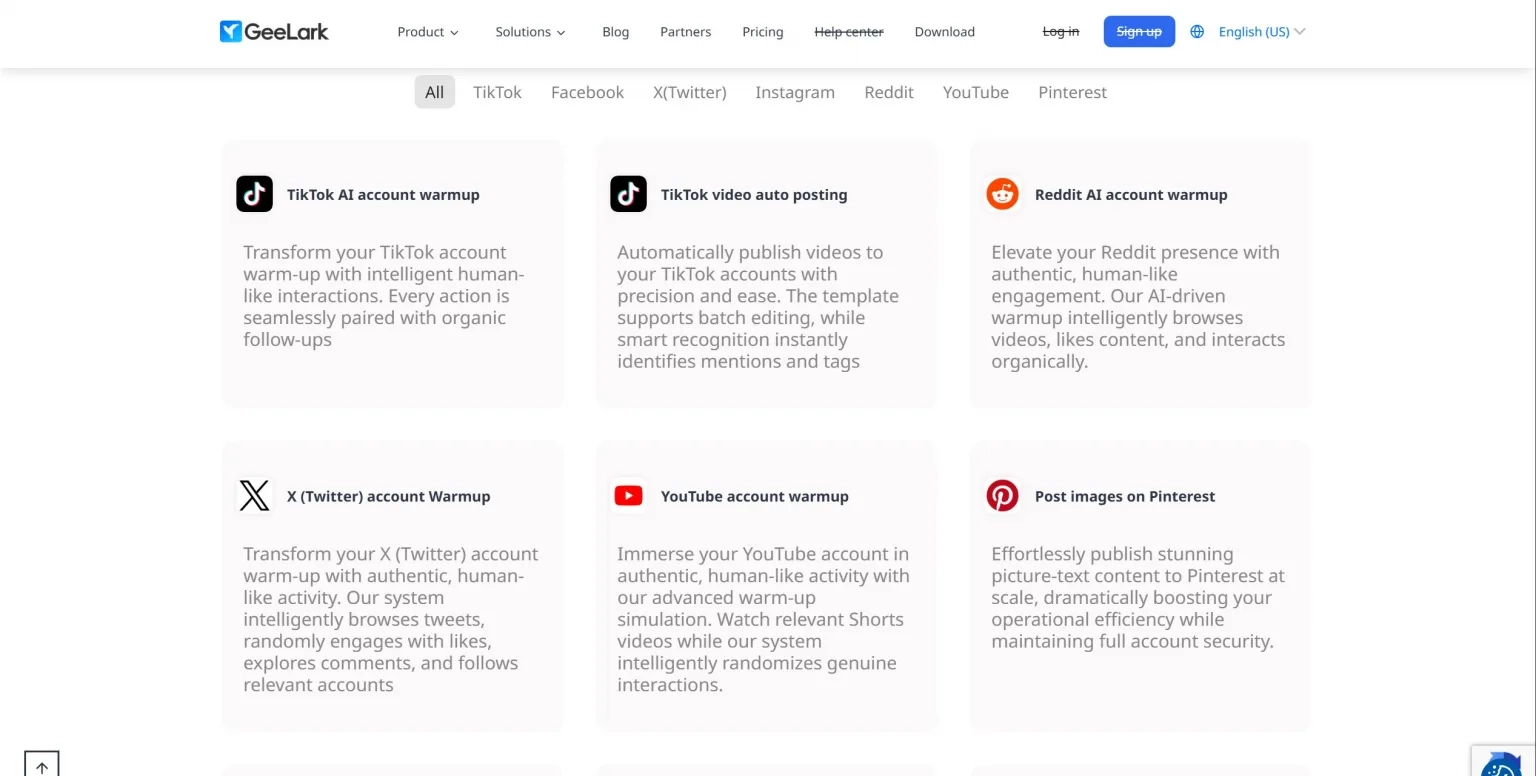Viewport: 1536px width, 776px height.
Task: Select the All filter tab
Action: click(434, 92)
